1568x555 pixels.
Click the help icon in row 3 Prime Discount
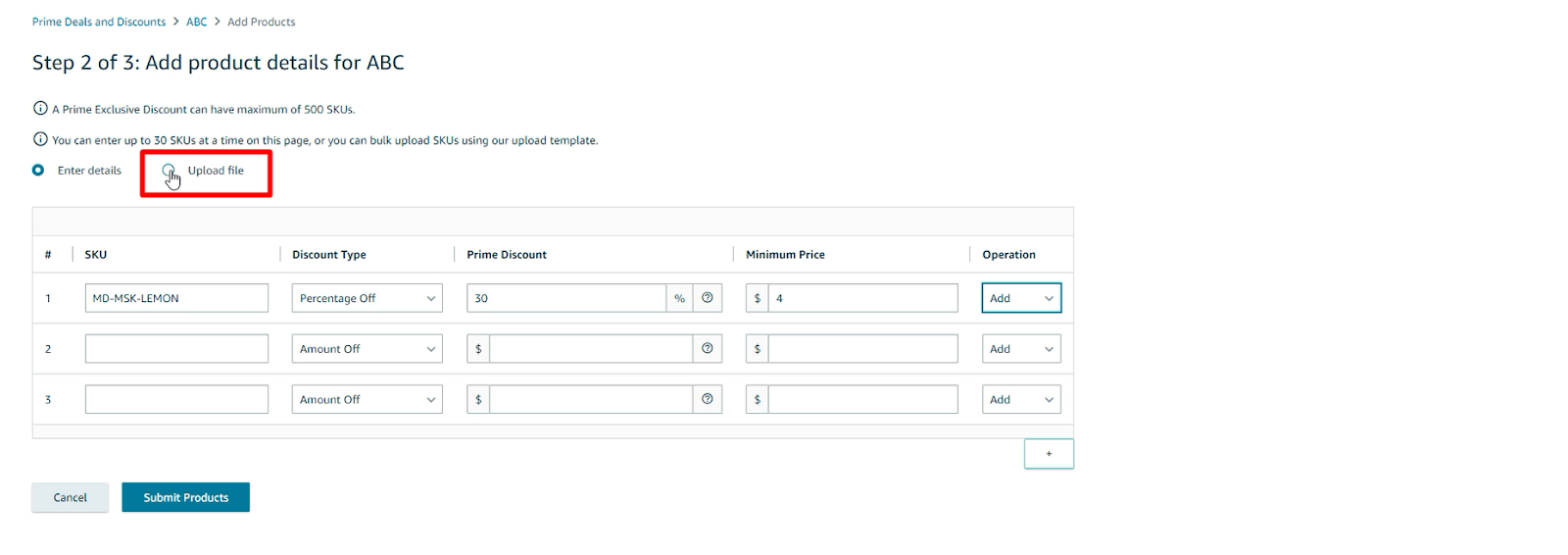(707, 399)
